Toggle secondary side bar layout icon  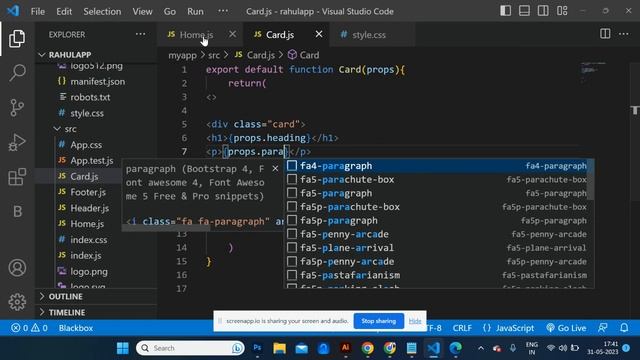(543, 11)
